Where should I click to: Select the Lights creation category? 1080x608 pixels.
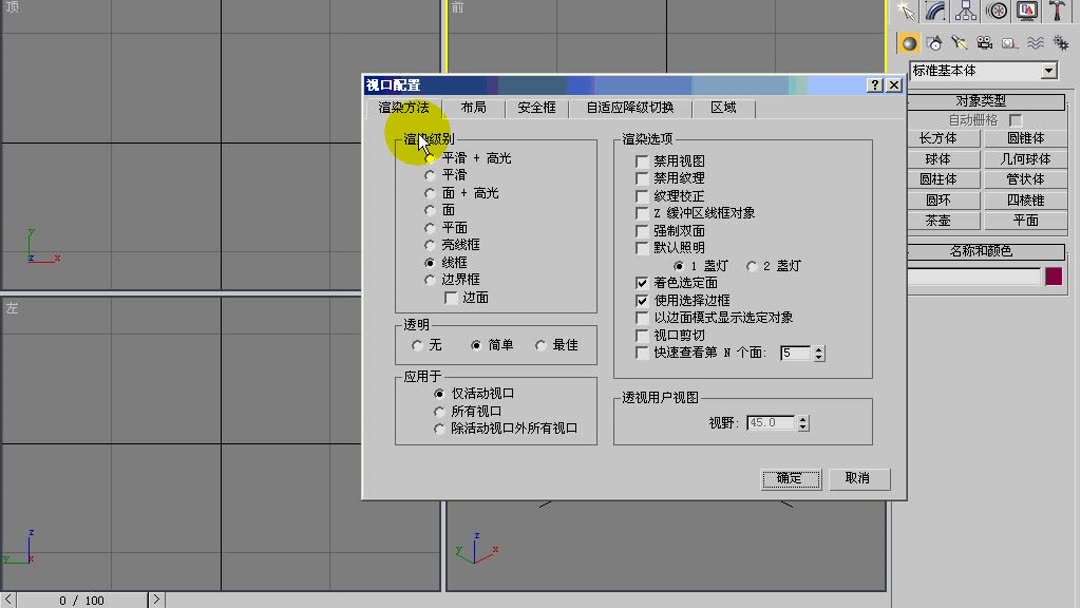tap(959, 43)
